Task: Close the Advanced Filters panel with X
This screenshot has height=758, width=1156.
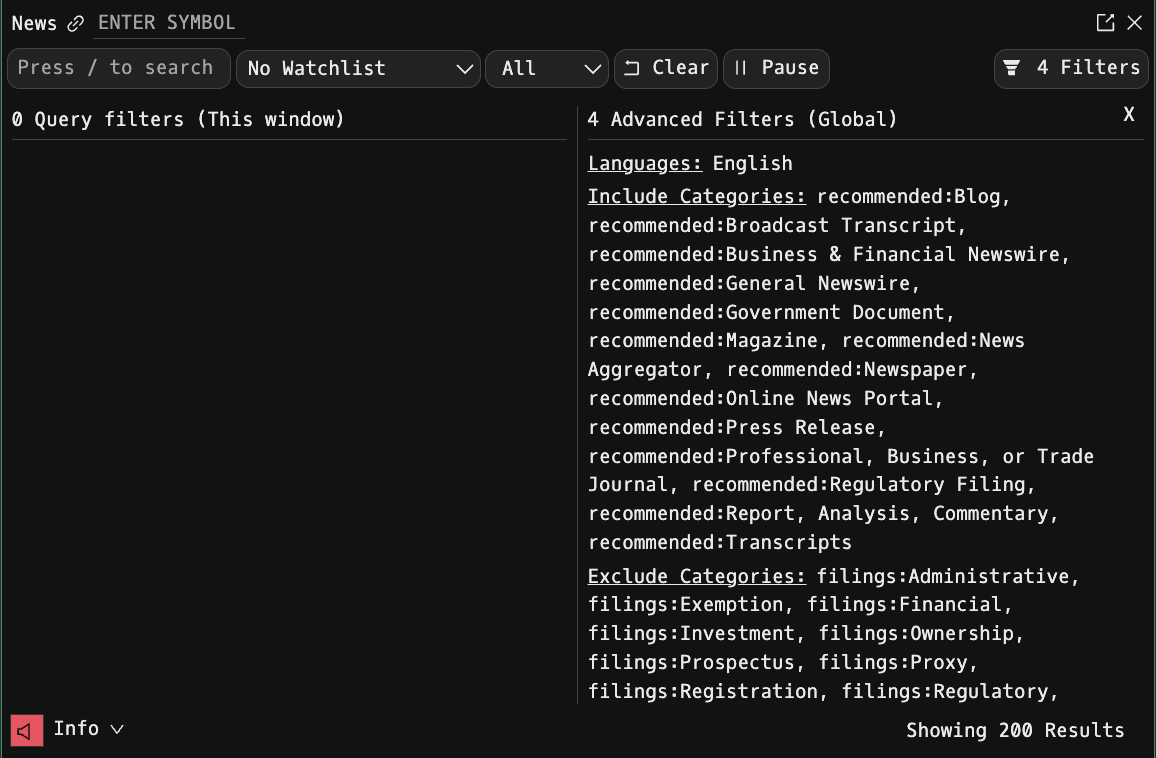Action: pyautogui.click(x=1129, y=114)
